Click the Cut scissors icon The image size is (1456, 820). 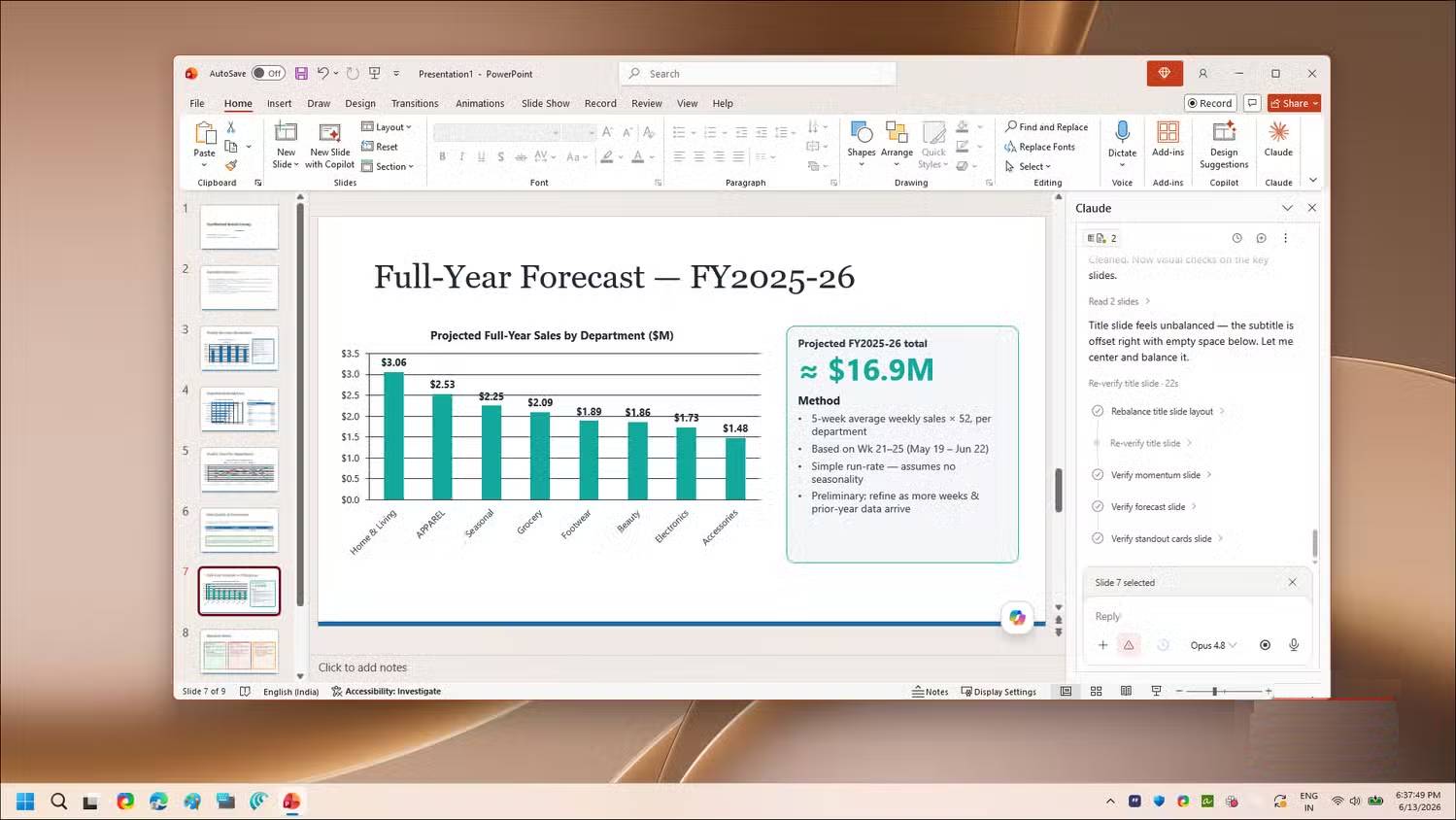pyautogui.click(x=231, y=127)
